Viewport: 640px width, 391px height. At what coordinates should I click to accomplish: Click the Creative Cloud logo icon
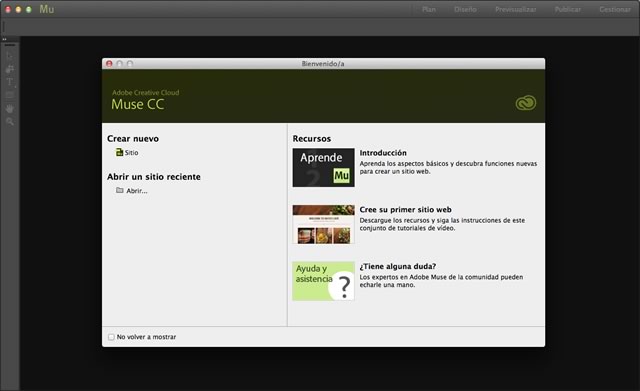526,103
